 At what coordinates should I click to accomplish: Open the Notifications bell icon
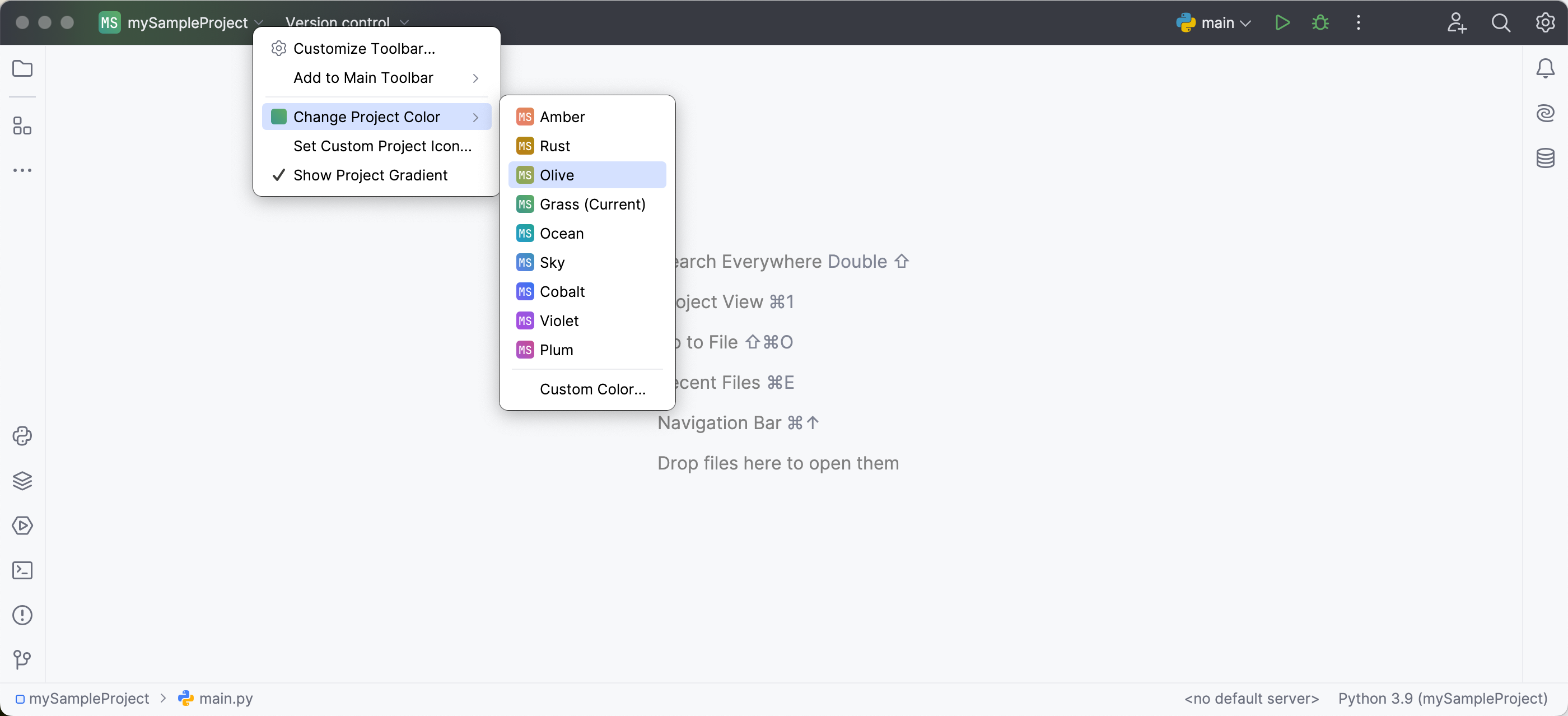coord(1545,68)
